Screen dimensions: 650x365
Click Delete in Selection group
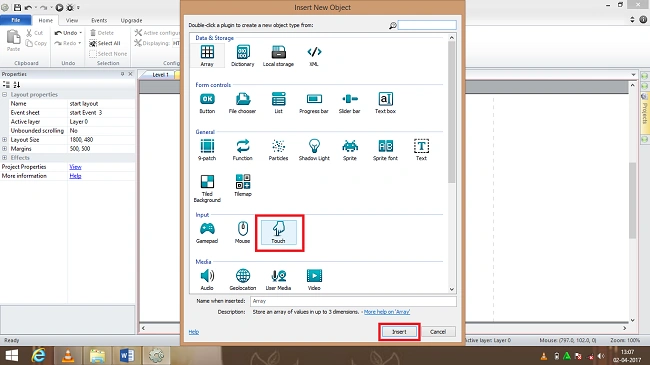click(102, 33)
